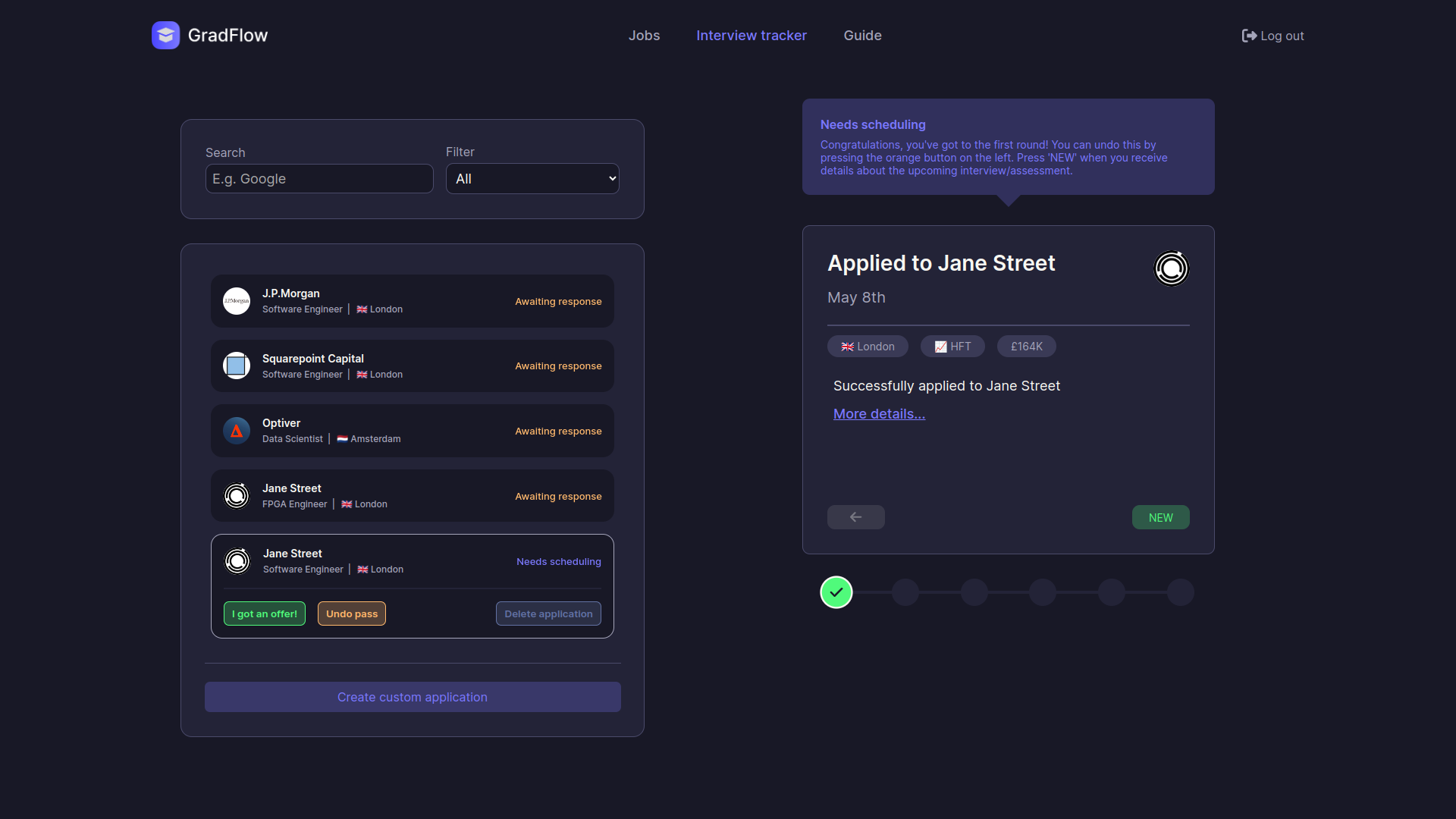The height and width of the screenshot is (819, 1456).
Task: Click the GradFlow graduation cap logo
Action: [165, 35]
